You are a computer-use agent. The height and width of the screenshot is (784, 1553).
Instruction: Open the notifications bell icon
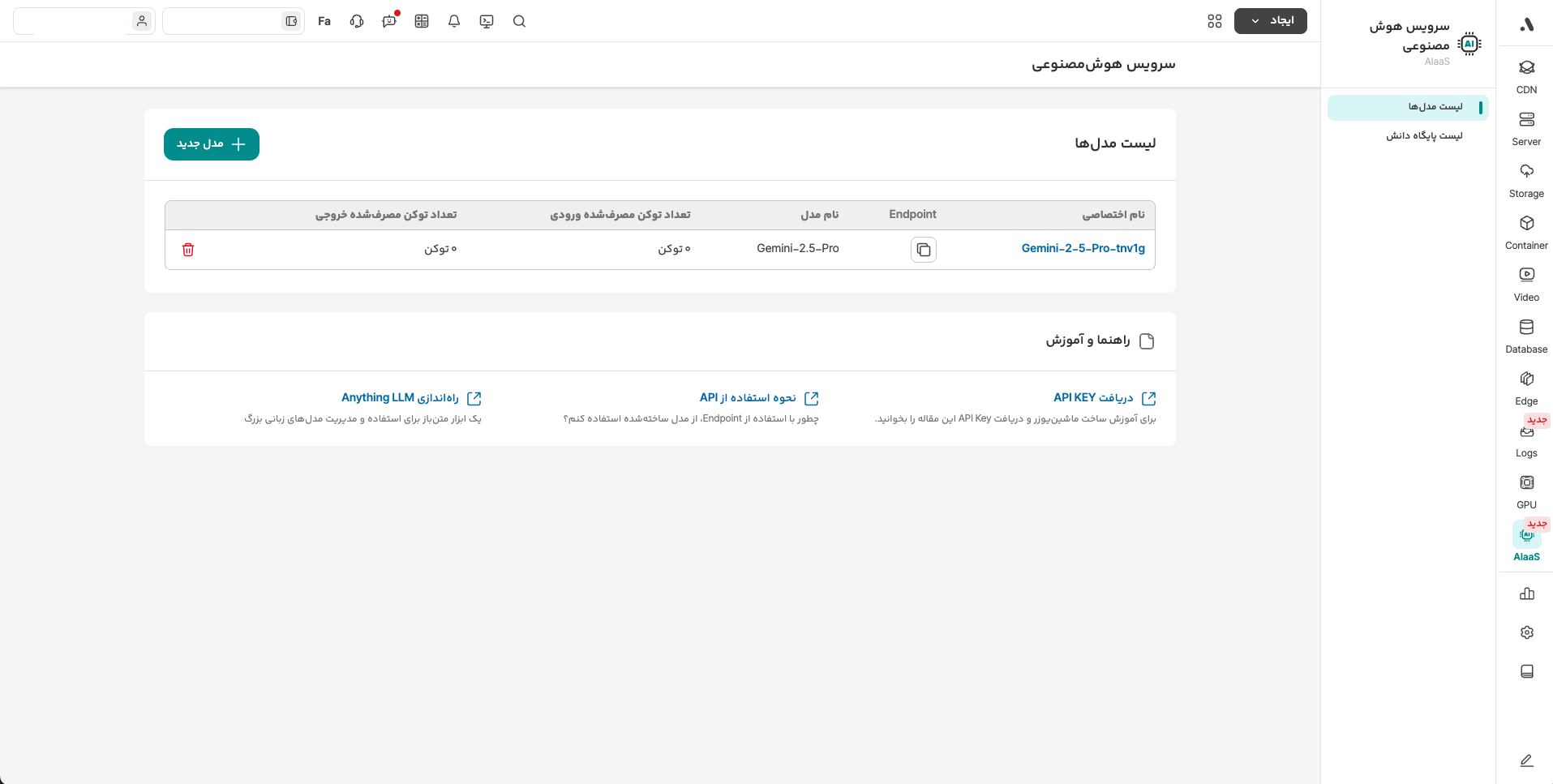click(454, 21)
